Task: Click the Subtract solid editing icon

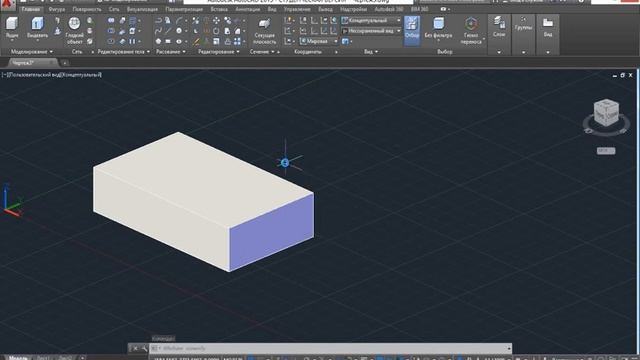Action: pos(111,31)
